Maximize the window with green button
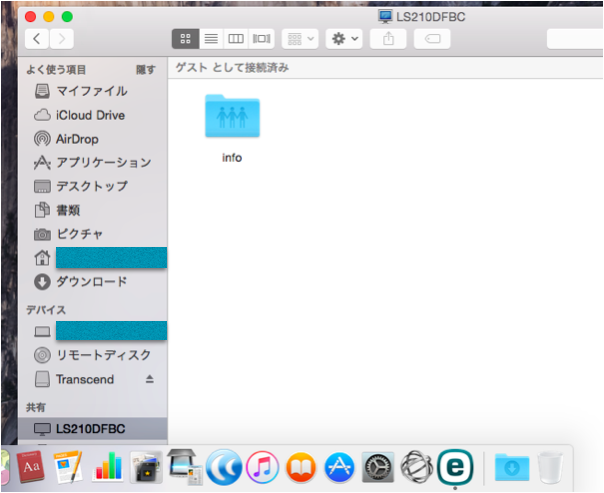Screen dimensions: 604x493 (67, 17)
